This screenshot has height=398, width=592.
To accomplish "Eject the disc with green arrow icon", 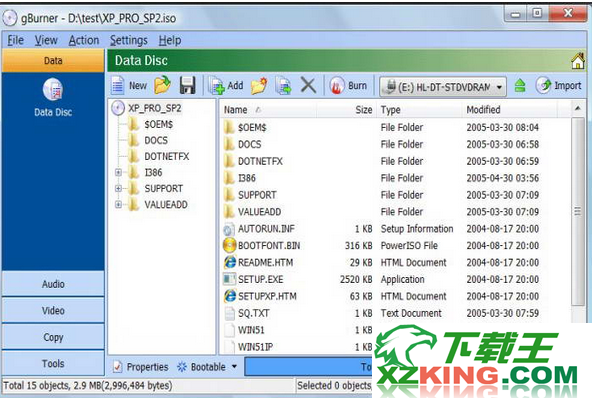I will (x=520, y=86).
